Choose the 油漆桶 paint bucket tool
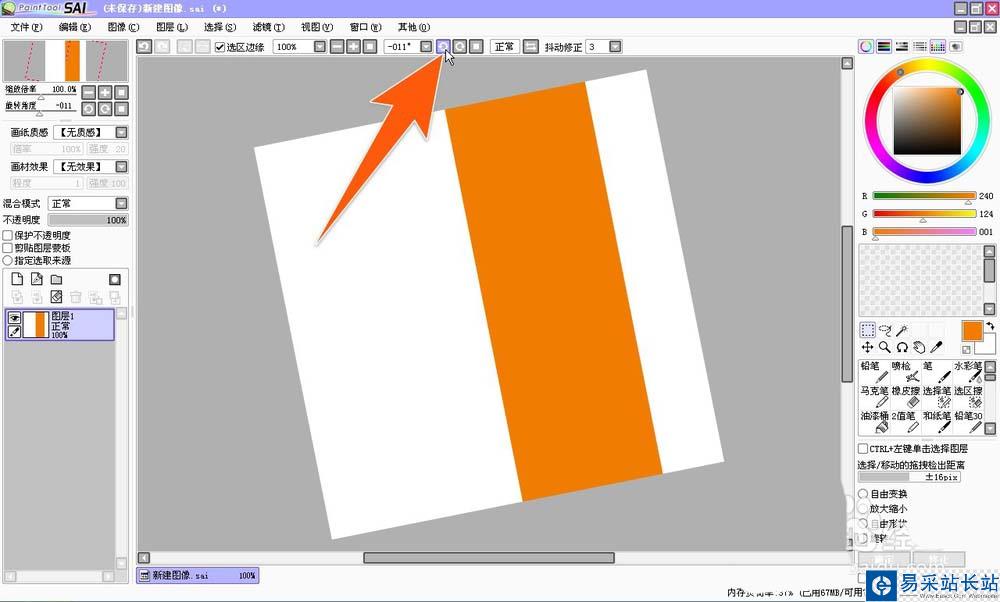1000x602 pixels. (874, 422)
